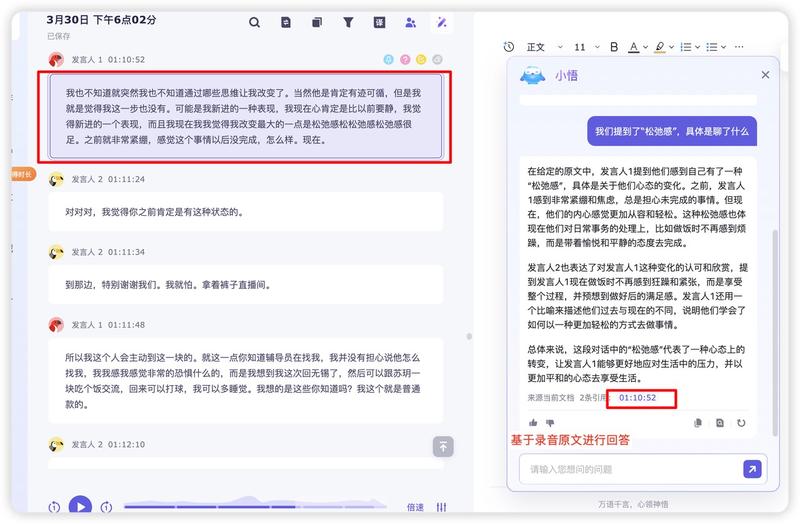Open the audio equalizer settings icon

(x=441, y=507)
